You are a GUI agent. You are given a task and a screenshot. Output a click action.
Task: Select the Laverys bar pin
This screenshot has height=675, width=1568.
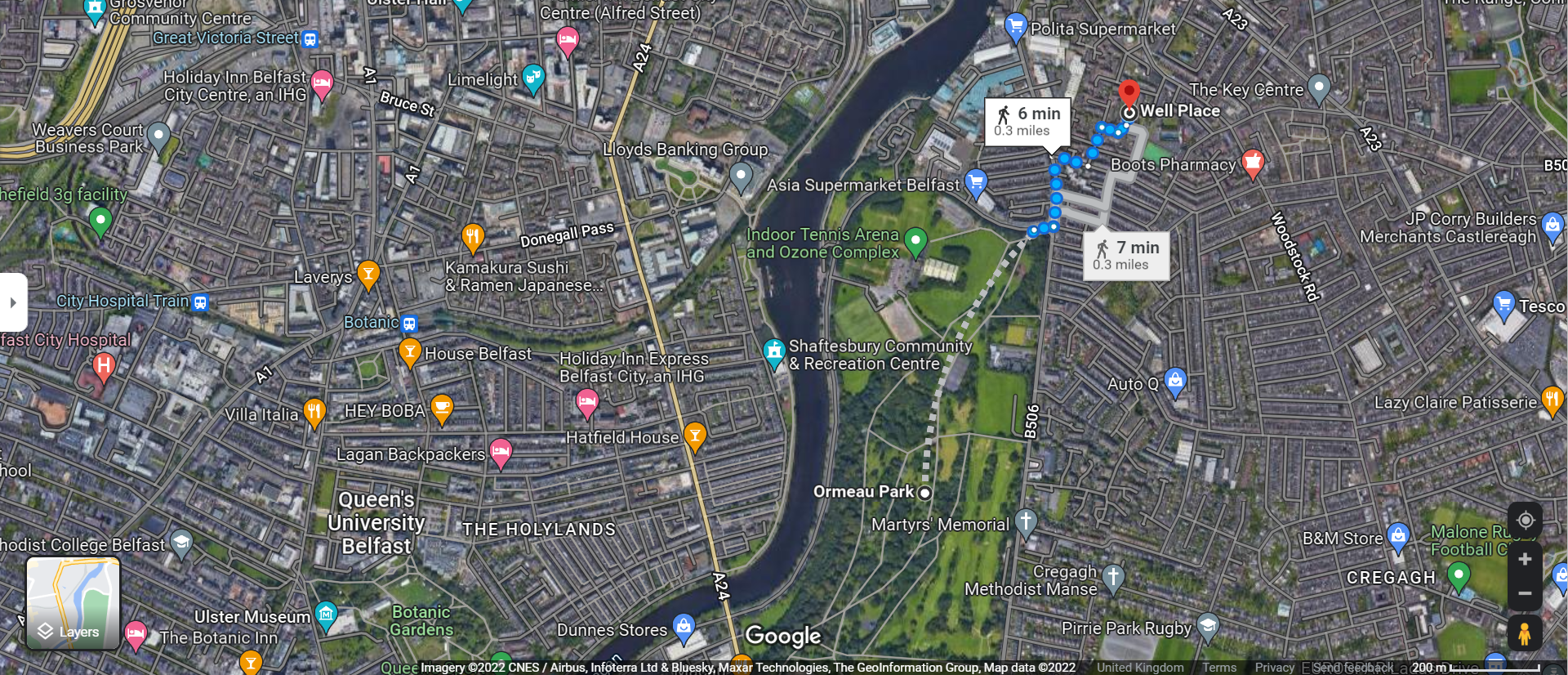coord(368,275)
